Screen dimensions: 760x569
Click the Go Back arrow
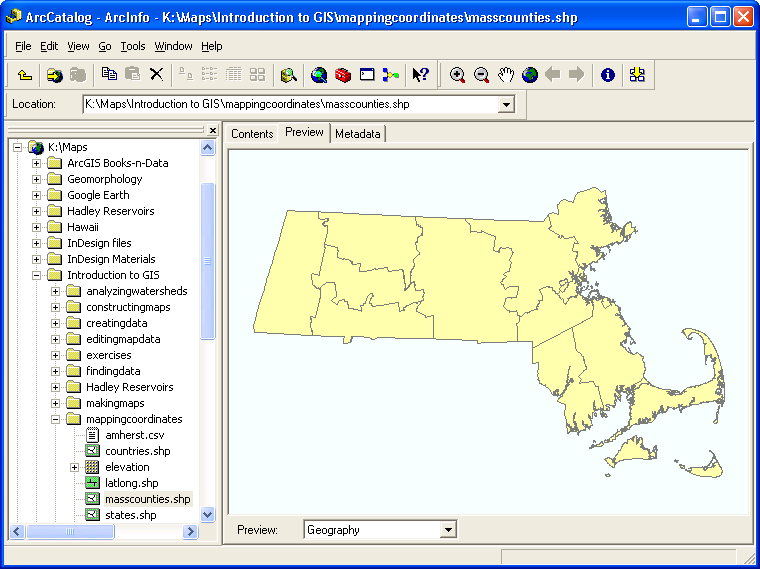tap(553, 74)
